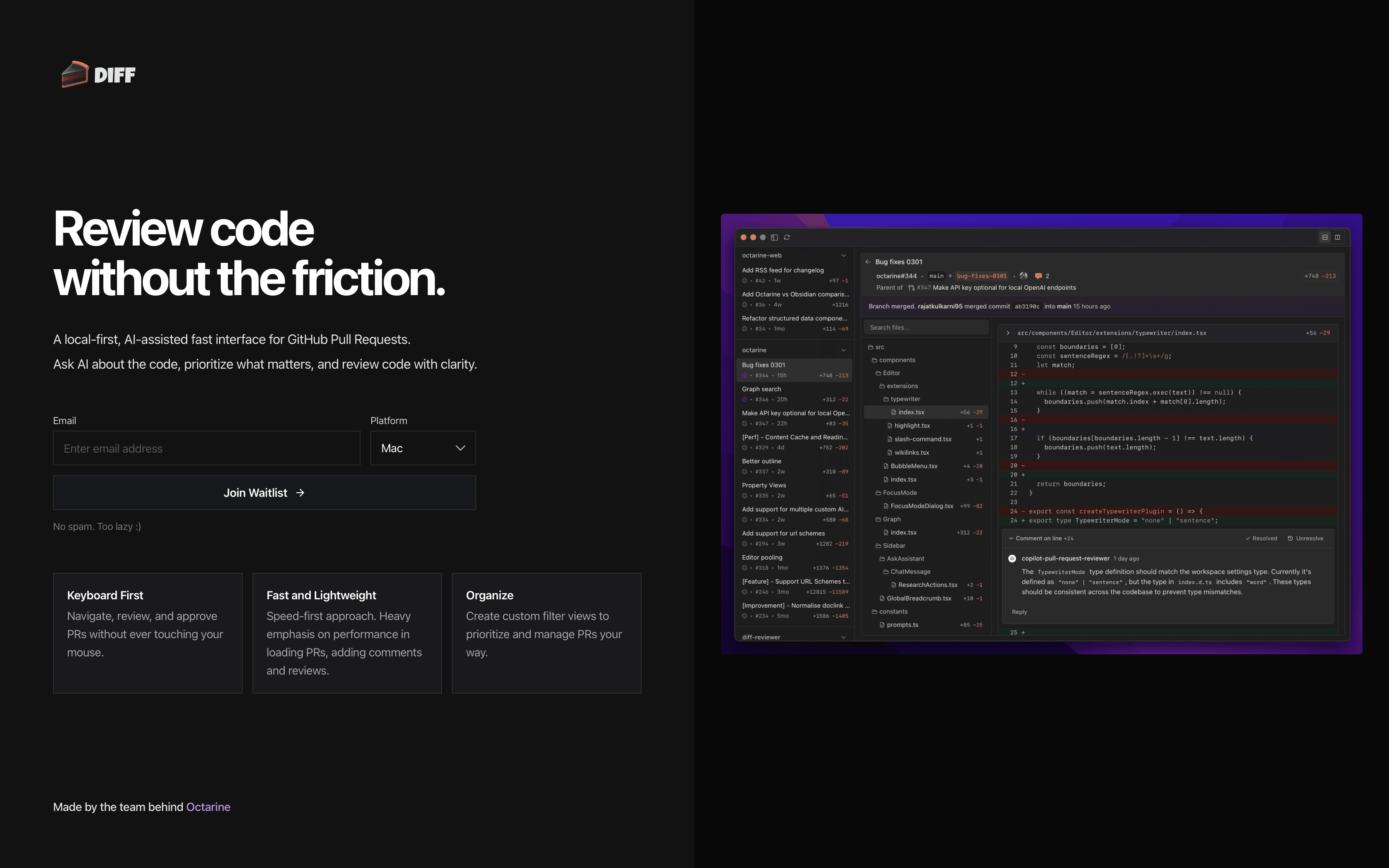Click status circle for Property Views #335
Image resolution: width=1389 pixels, height=868 pixels.
(745, 496)
